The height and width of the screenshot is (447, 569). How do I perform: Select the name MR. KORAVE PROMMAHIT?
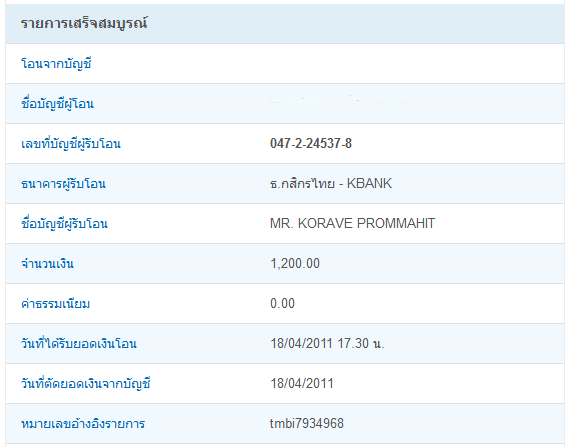352,224
